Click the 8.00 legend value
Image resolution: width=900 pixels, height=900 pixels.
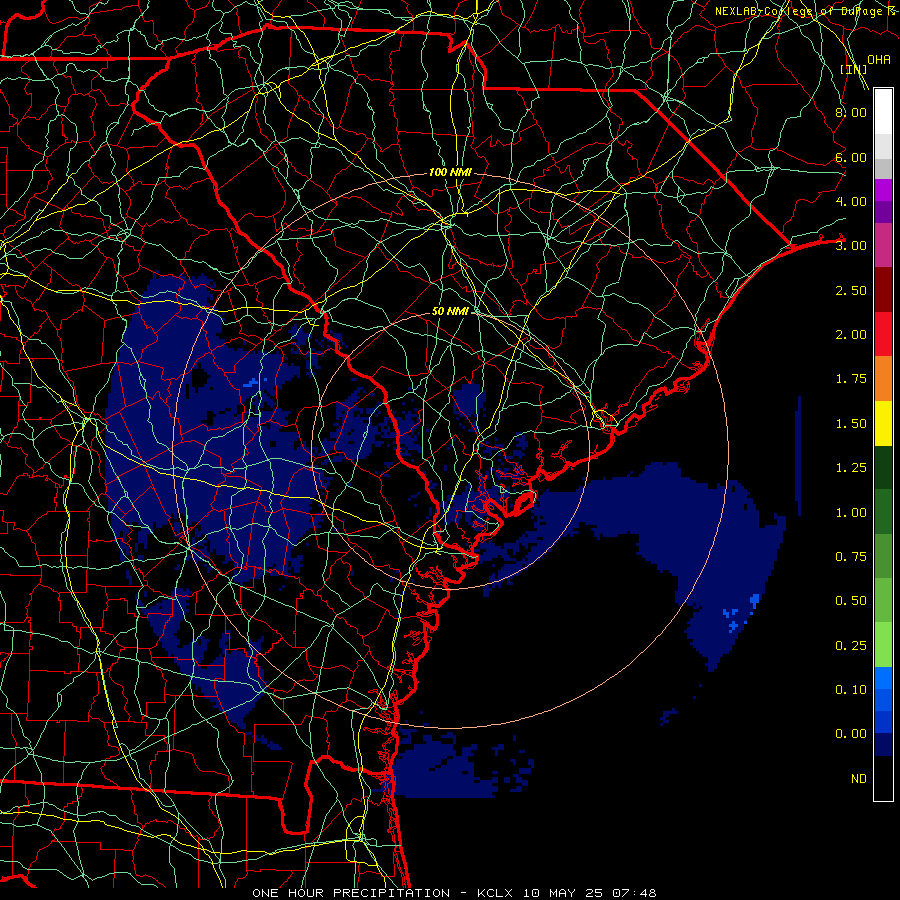click(851, 112)
